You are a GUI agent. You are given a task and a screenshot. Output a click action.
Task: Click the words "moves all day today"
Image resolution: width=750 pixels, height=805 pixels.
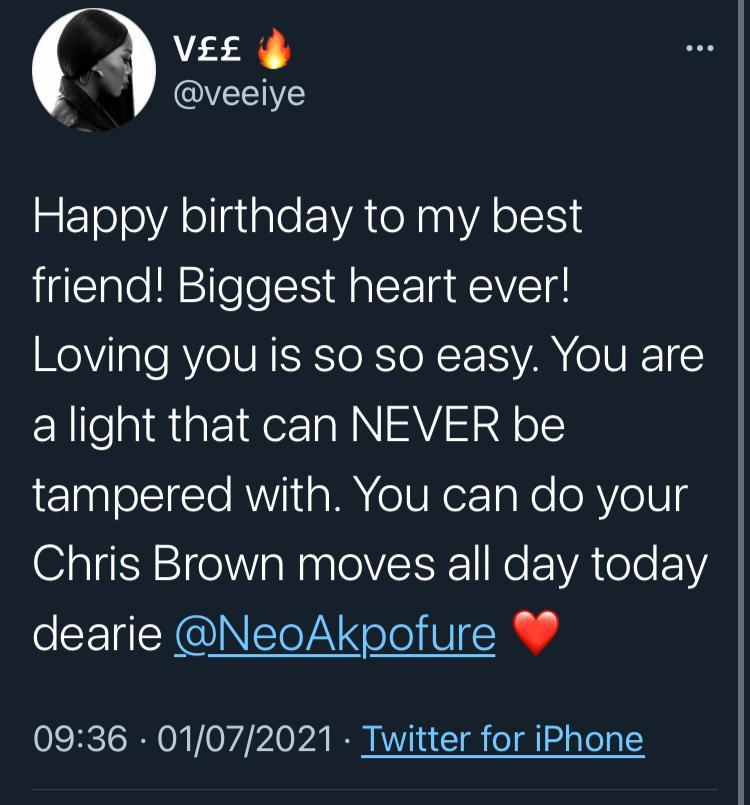coord(521,565)
